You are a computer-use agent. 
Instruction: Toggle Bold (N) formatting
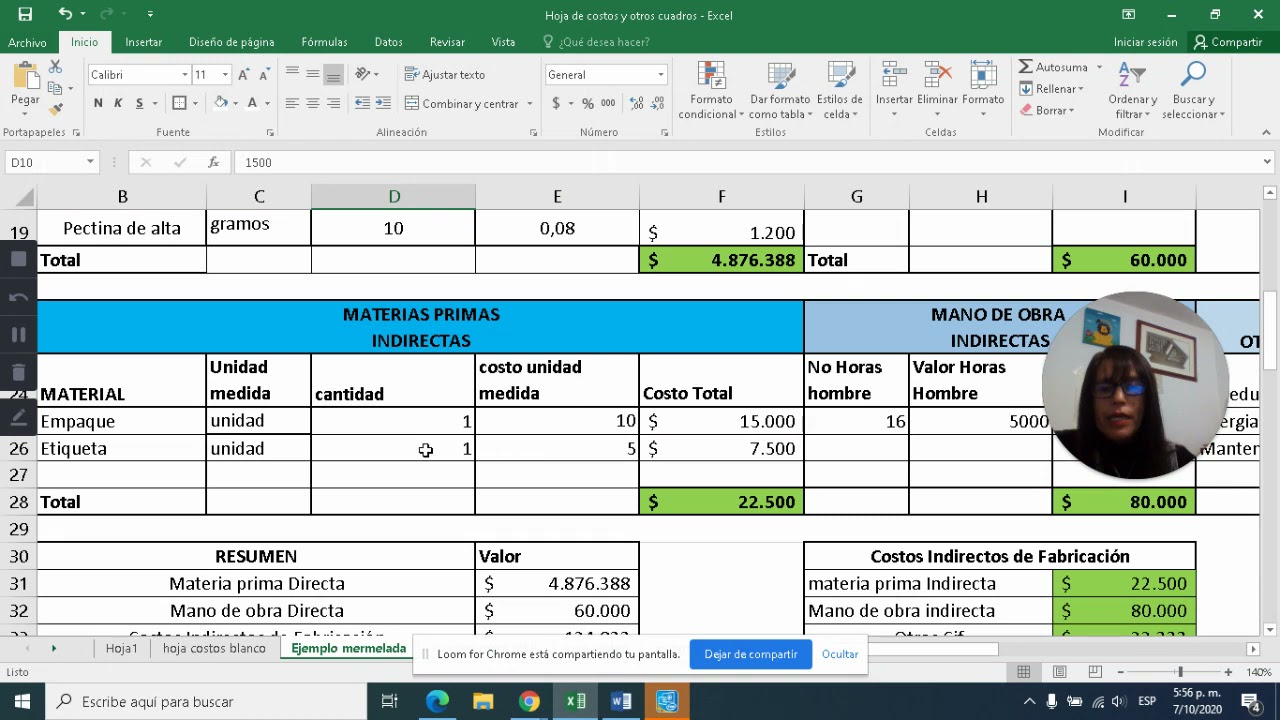[98, 103]
